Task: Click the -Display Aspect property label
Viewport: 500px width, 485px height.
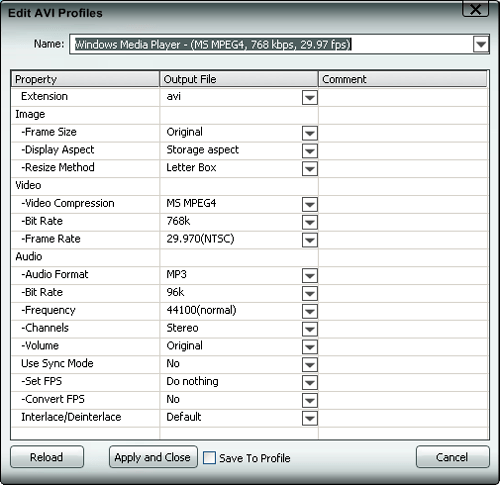Action: pyautogui.click(x=58, y=150)
